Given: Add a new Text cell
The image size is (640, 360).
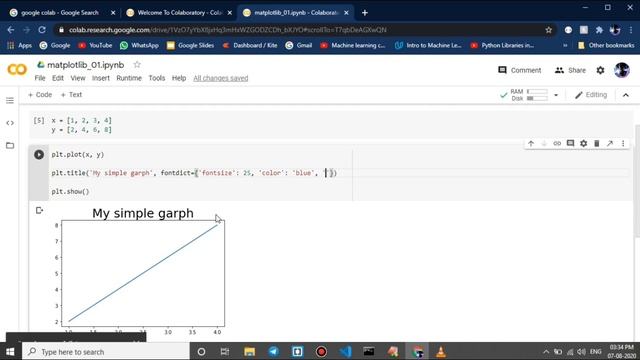Looking at the screenshot, I should [x=71, y=95].
